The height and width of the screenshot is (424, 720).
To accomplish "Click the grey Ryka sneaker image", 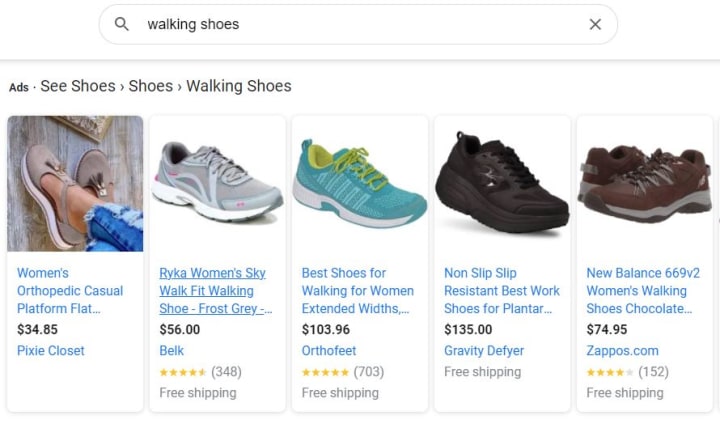I will pos(217,183).
